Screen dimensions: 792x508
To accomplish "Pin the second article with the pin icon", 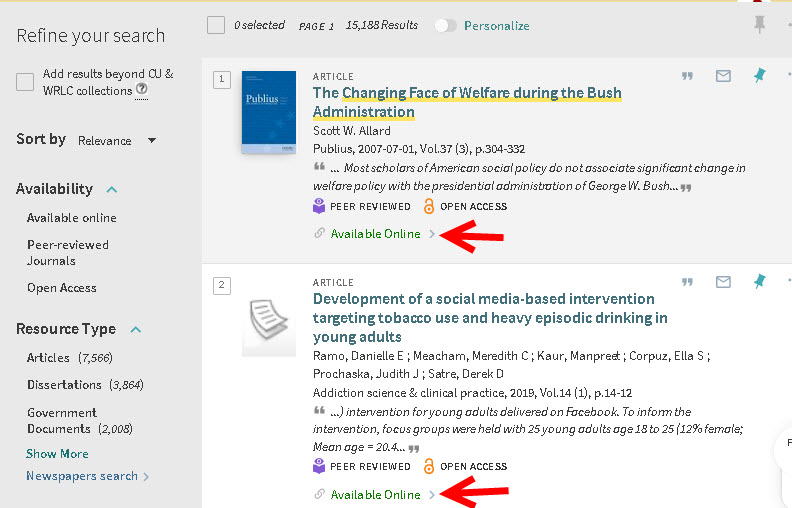I will click(x=759, y=281).
